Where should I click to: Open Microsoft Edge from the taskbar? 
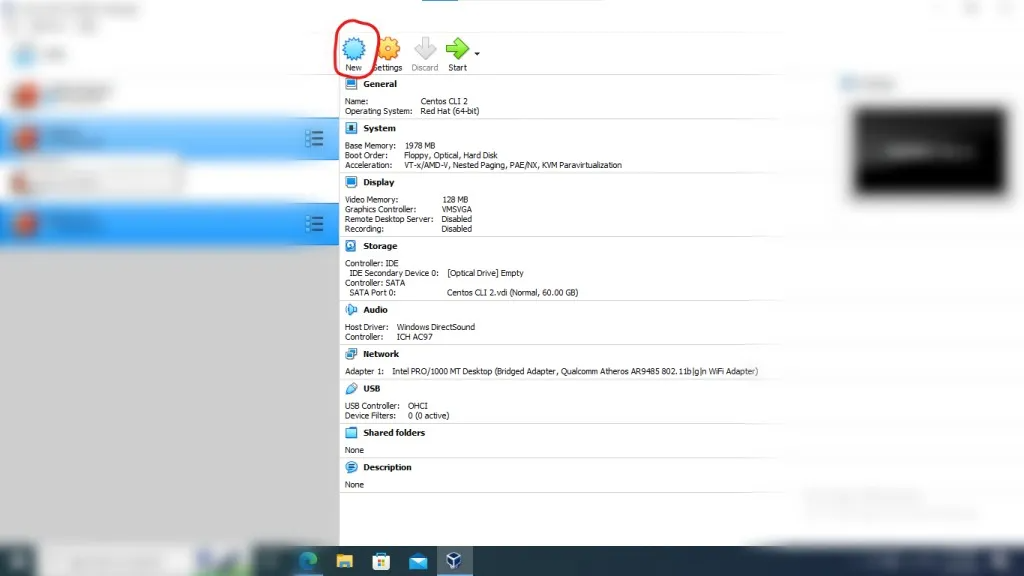[308, 561]
